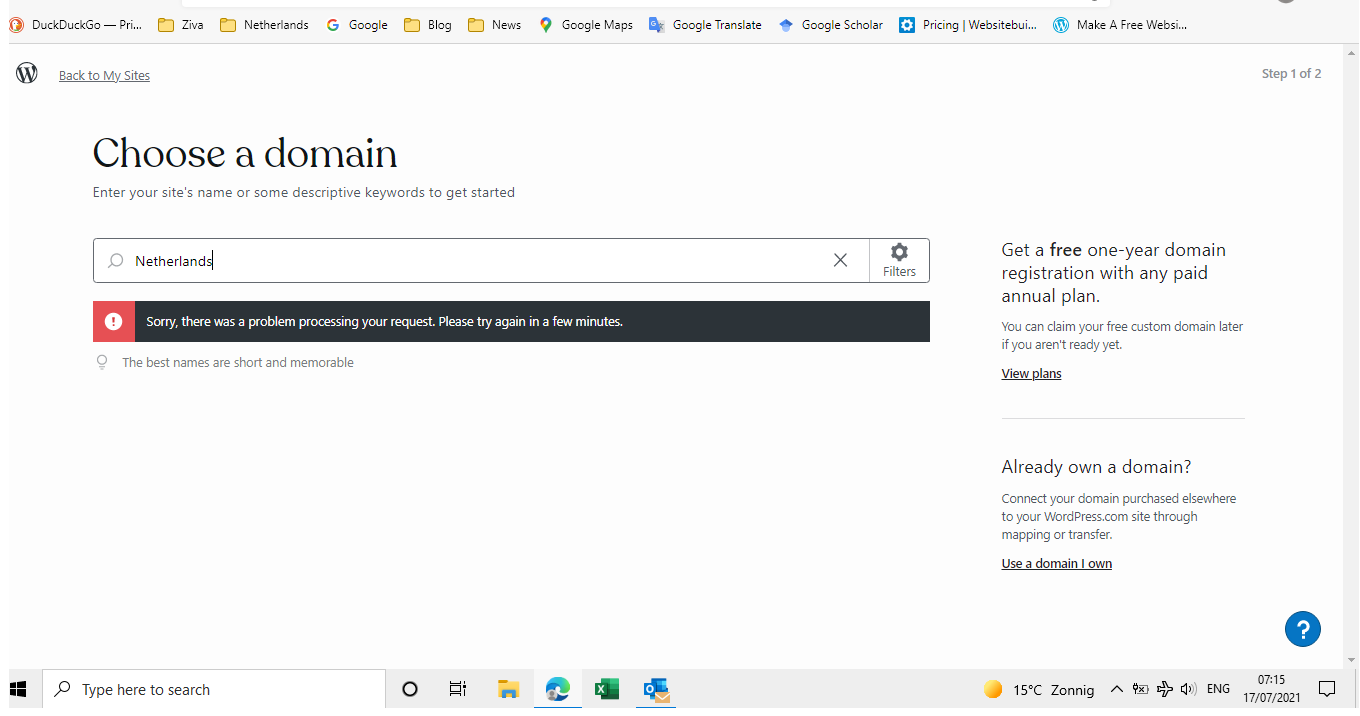The width and height of the screenshot is (1360, 716).
Task: Open the clock showing 07:15
Action: [x=1271, y=688]
